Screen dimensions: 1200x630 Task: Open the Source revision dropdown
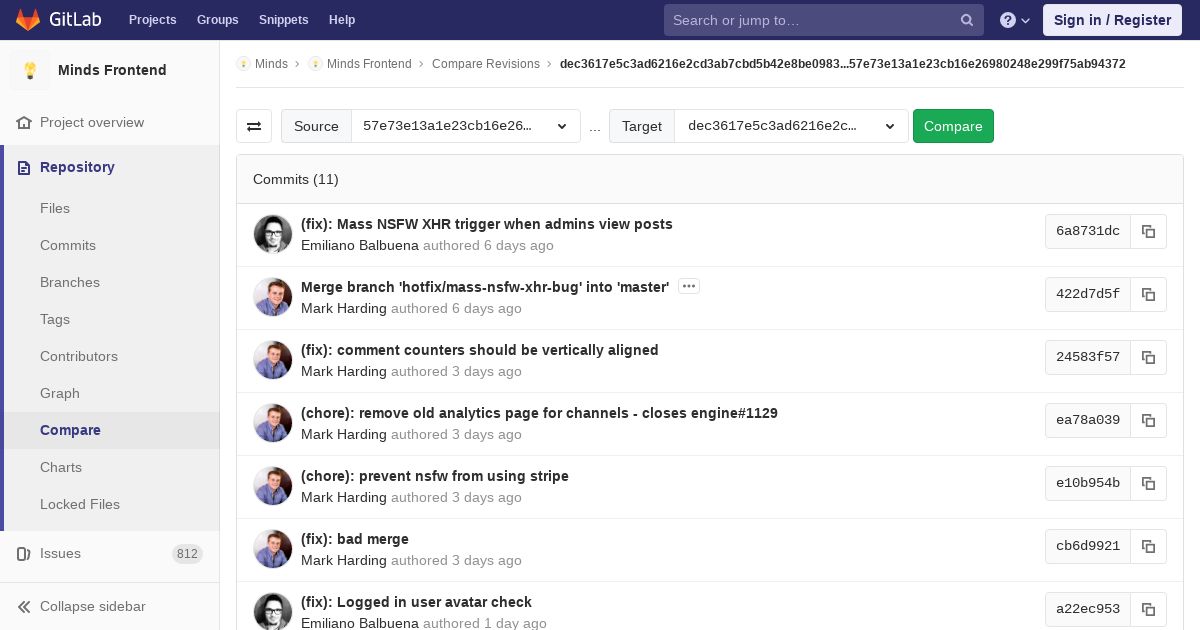coord(465,126)
